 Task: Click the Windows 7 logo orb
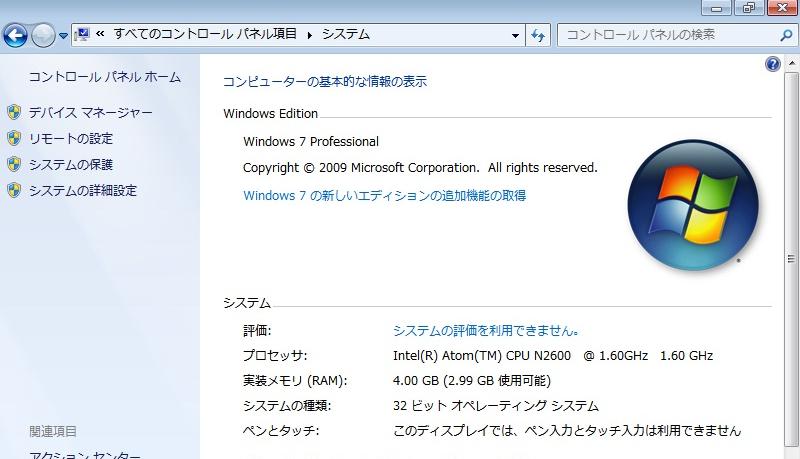click(693, 205)
